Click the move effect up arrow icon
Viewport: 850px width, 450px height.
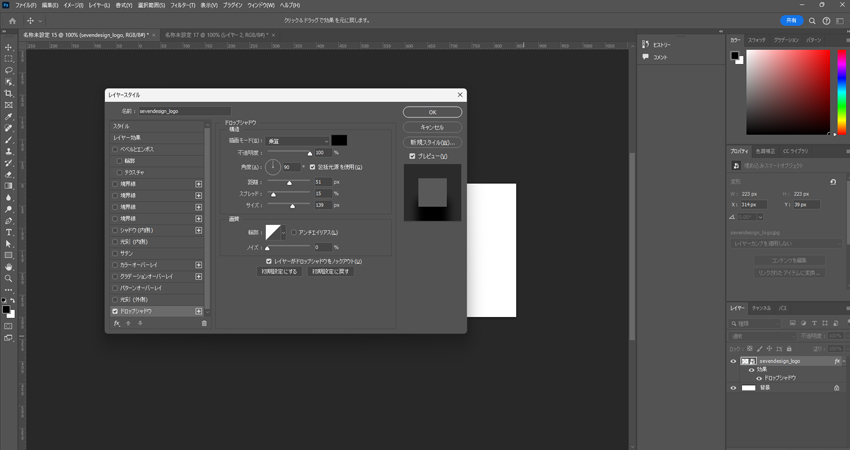(x=128, y=323)
